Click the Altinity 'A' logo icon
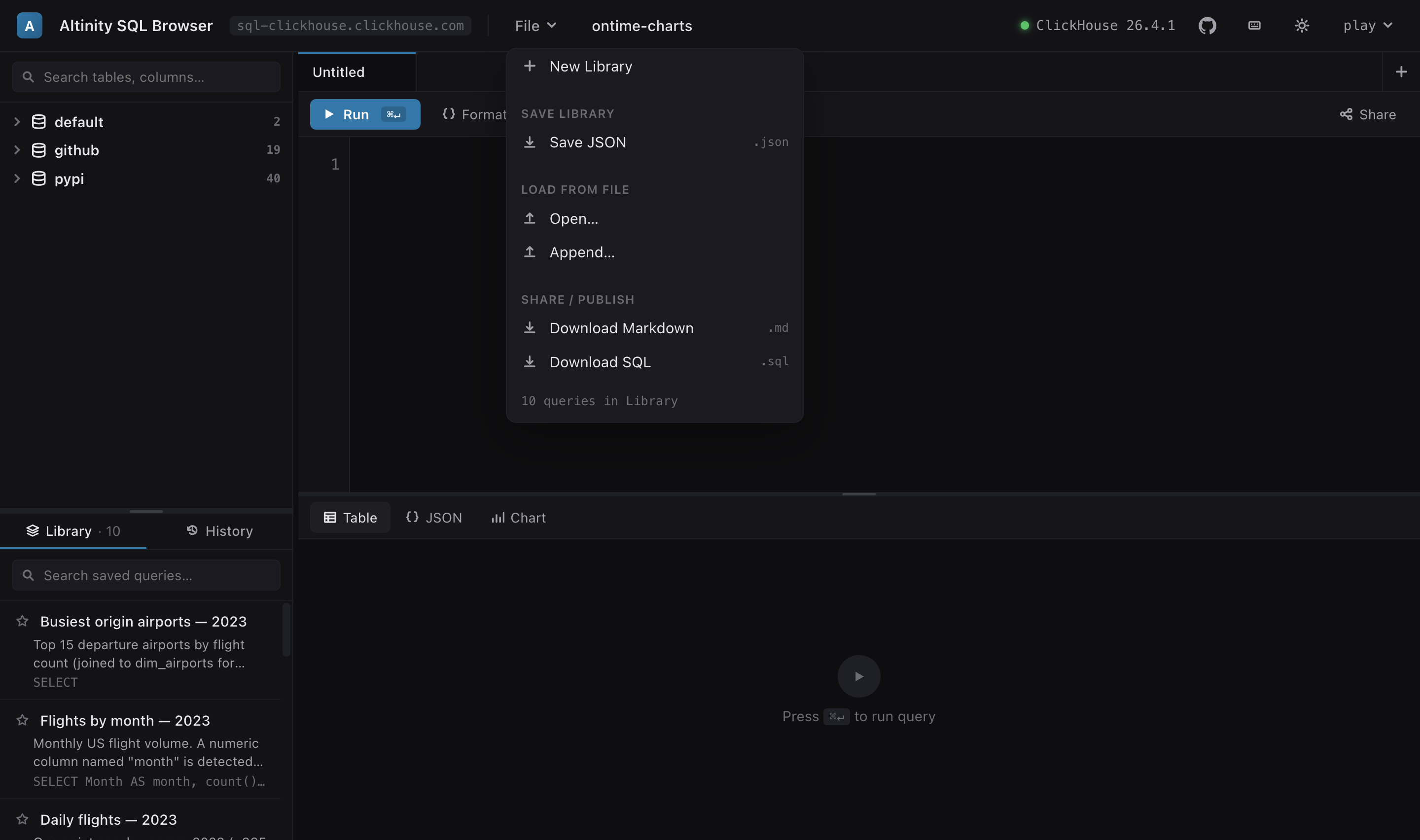This screenshot has width=1420, height=840. pyautogui.click(x=30, y=26)
